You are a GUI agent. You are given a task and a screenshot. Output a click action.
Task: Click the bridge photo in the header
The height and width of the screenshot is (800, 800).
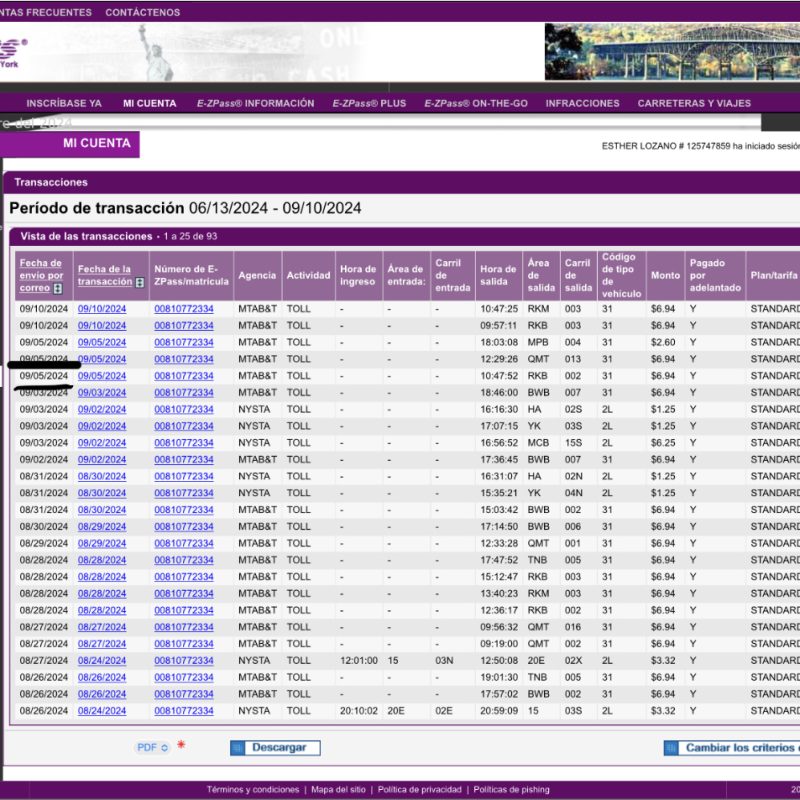pyautogui.click(x=672, y=52)
